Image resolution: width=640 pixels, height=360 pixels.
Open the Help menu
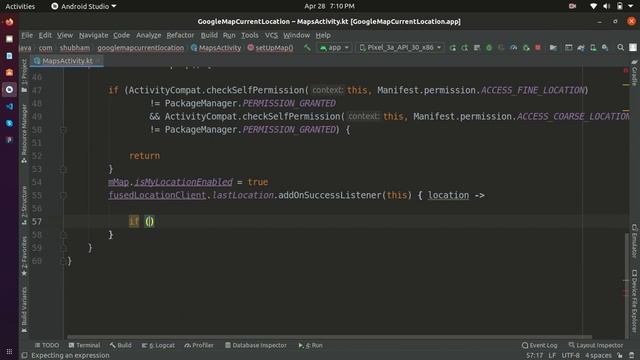(323, 35)
